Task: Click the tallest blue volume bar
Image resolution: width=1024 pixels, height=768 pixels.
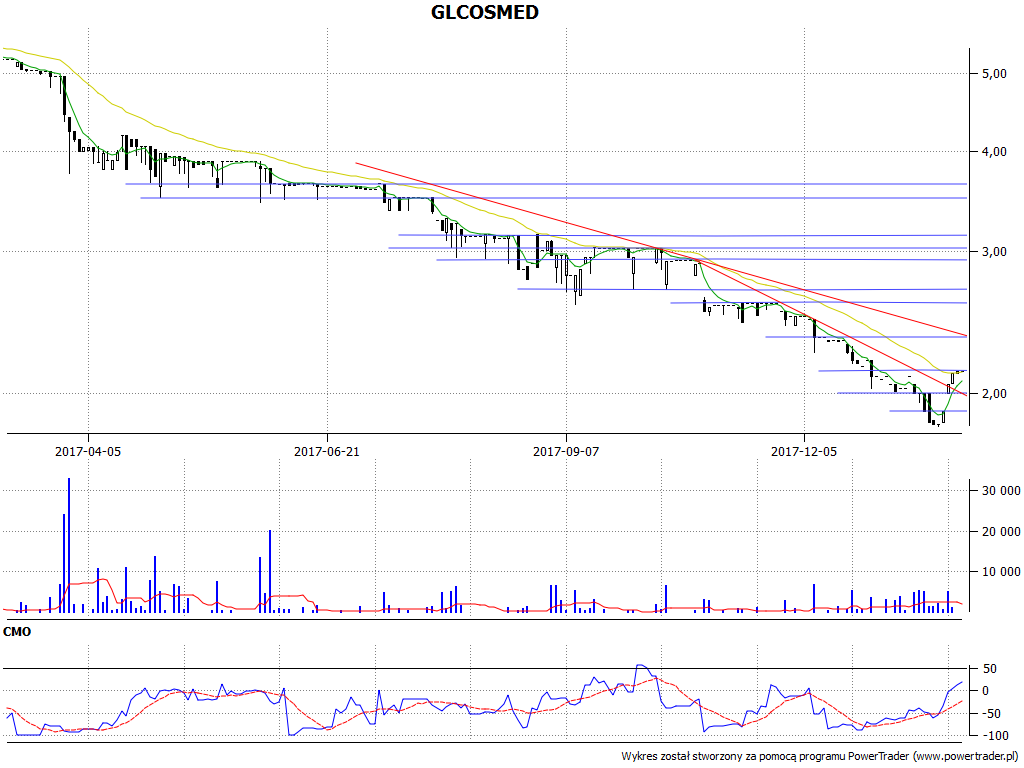Action: pos(69,545)
